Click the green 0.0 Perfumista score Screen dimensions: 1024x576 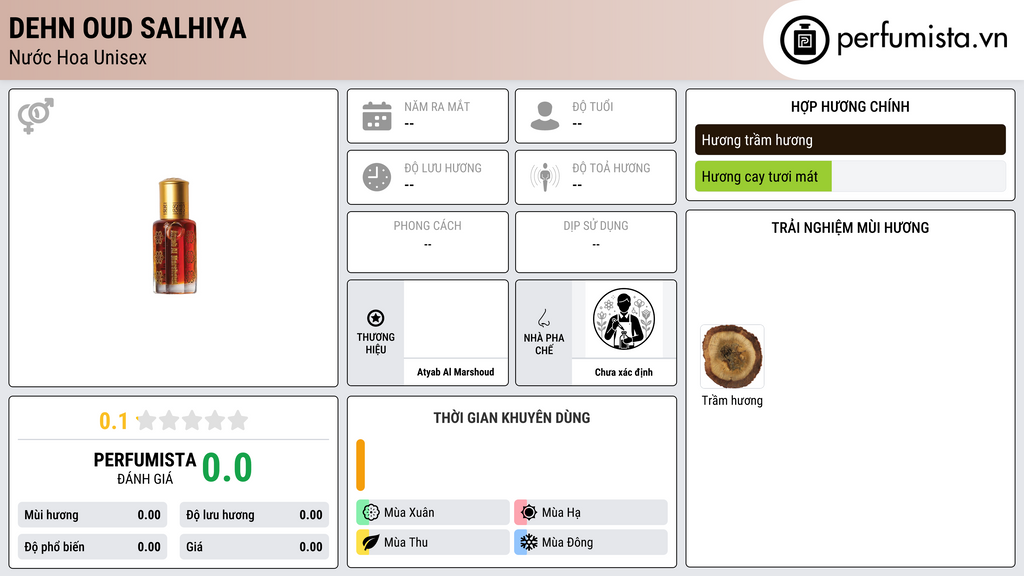pyautogui.click(x=227, y=468)
